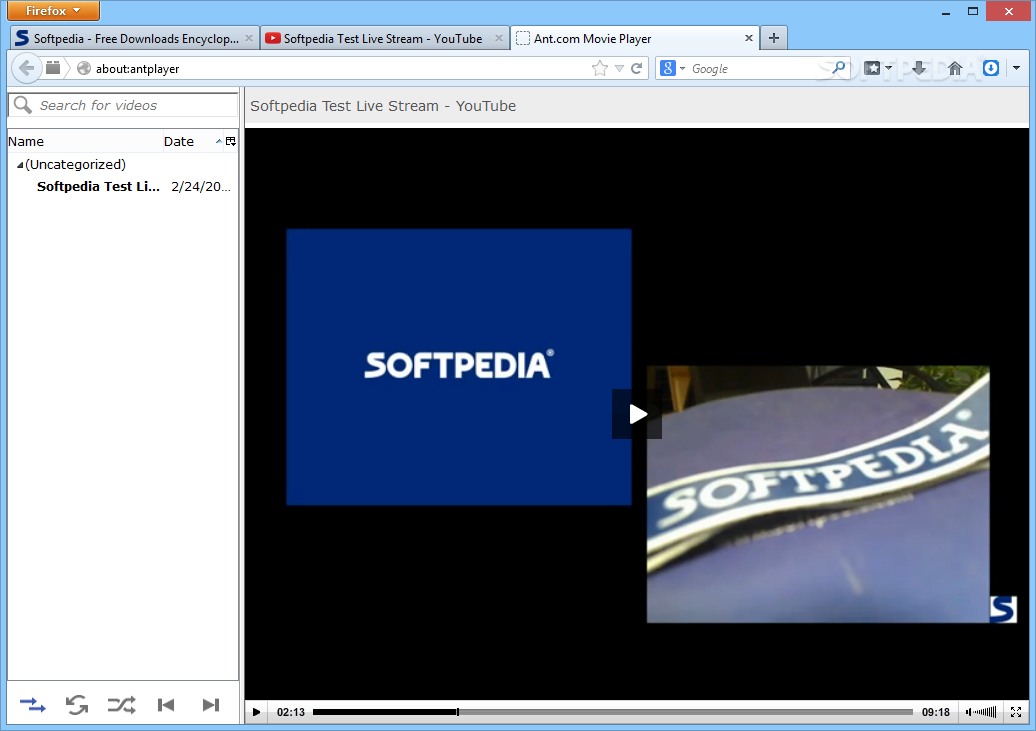Switch to Softpedia Free Downloads tab
This screenshot has width=1036, height=731.
pyautogui.click(x=134, y=38)
